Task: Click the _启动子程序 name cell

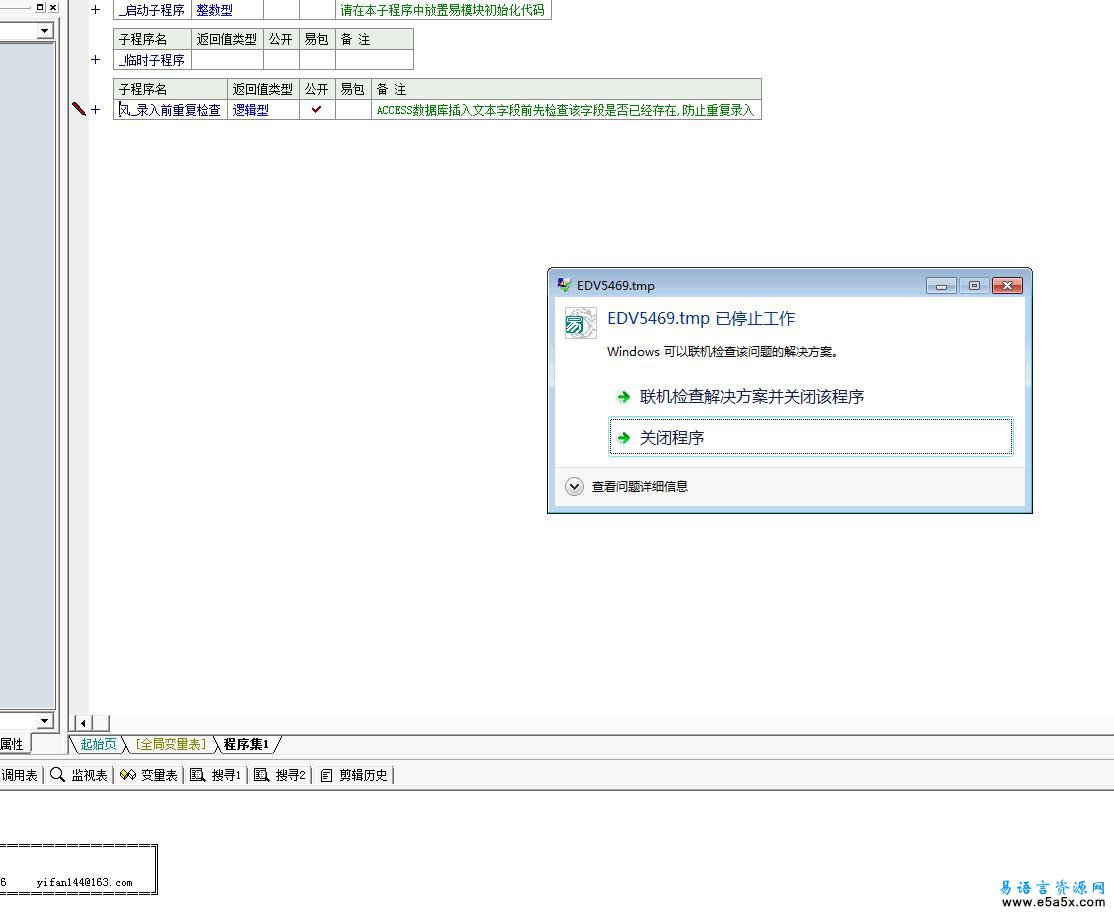Action: click(152, 10)
